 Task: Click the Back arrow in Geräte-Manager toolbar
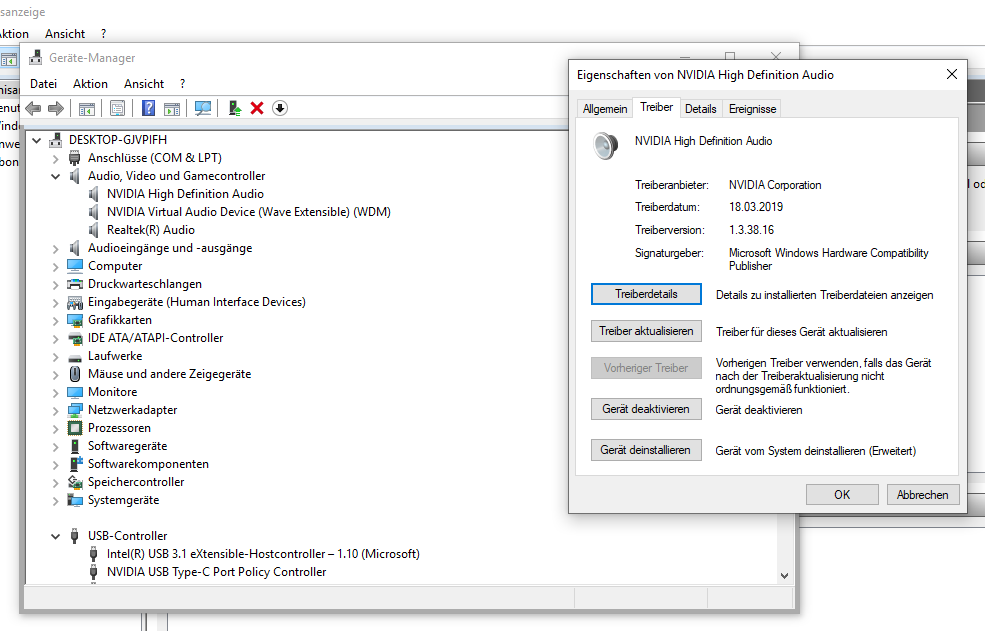coord(33,108)
